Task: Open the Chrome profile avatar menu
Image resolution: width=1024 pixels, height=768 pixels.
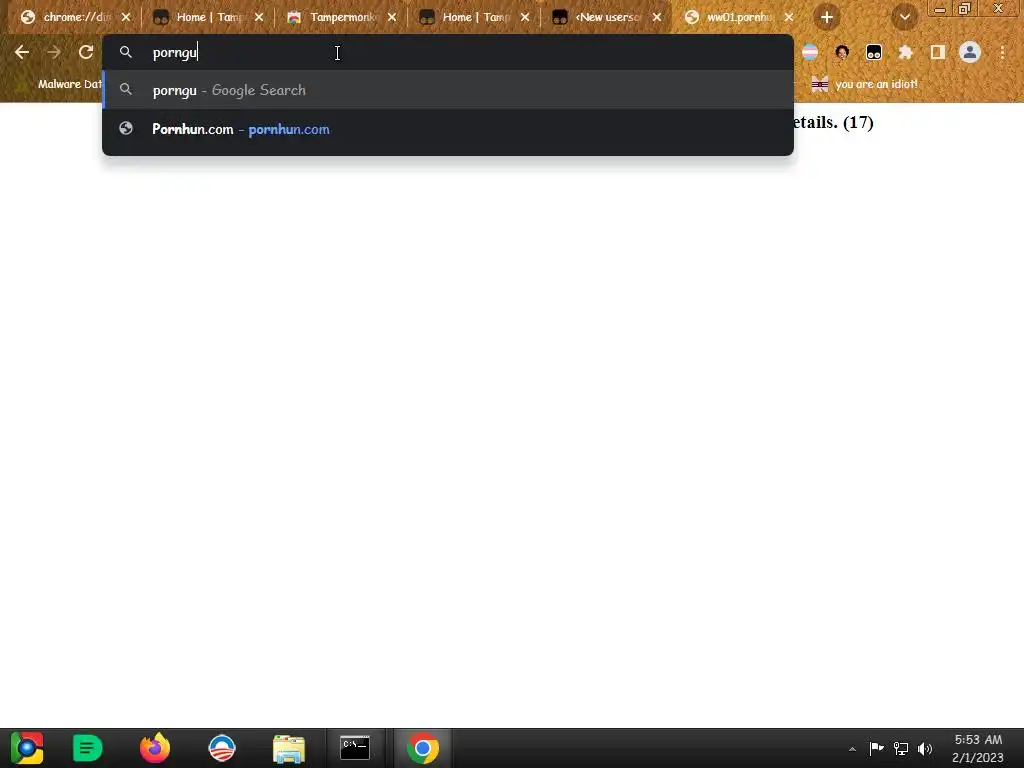Action: click(970, 52)
